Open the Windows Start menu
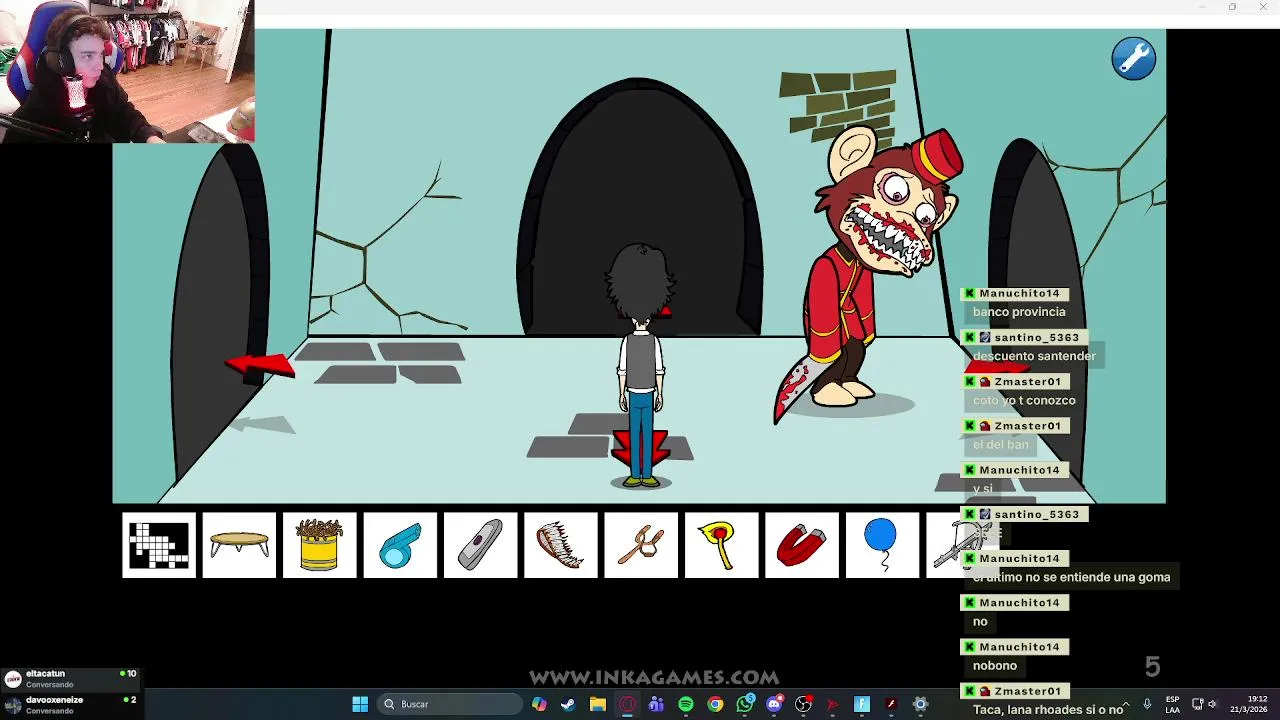The image size is (1280, 720). tap(360, 704)
